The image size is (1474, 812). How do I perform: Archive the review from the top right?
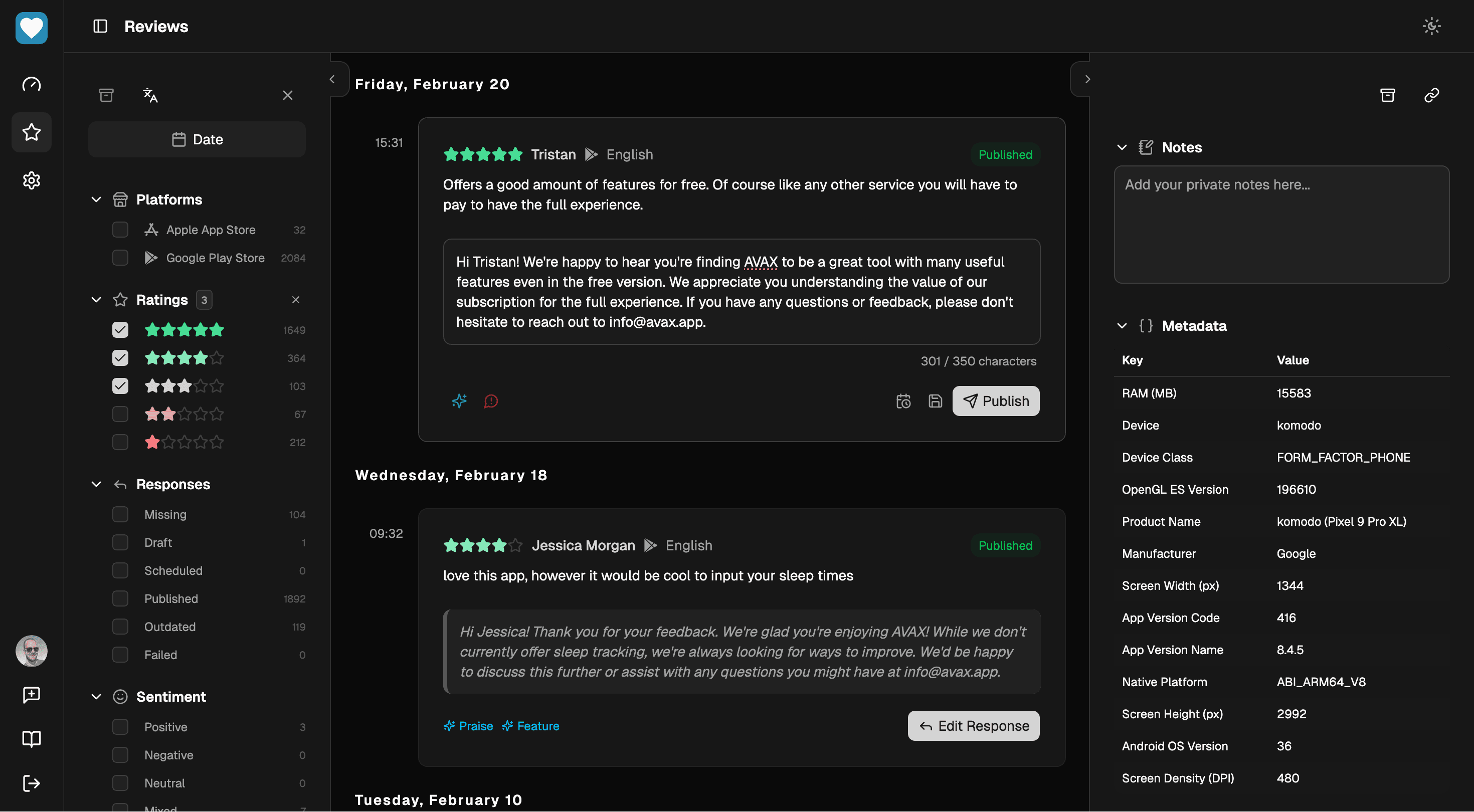pyautogui.click(x=1388, y=95)
